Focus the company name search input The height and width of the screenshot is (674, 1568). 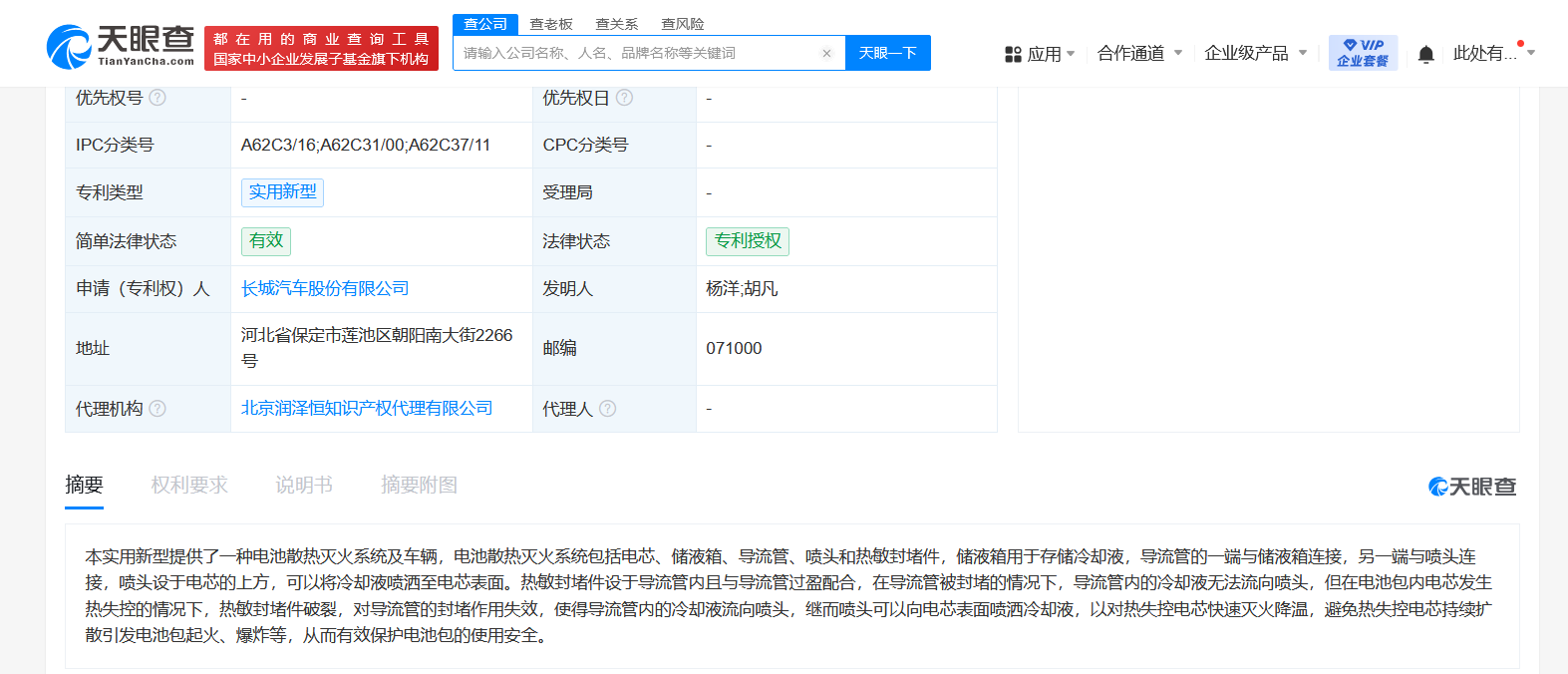[638, 54]
